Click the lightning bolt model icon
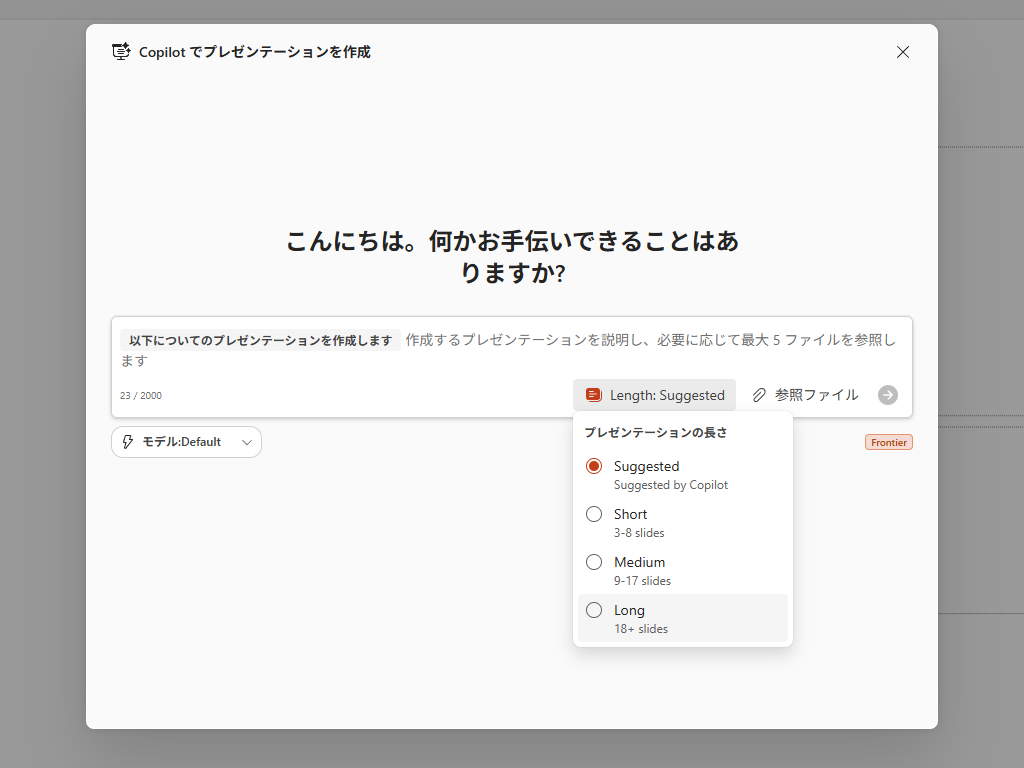The width and height of the screenshot is (1024, 768). pos(128,442)
